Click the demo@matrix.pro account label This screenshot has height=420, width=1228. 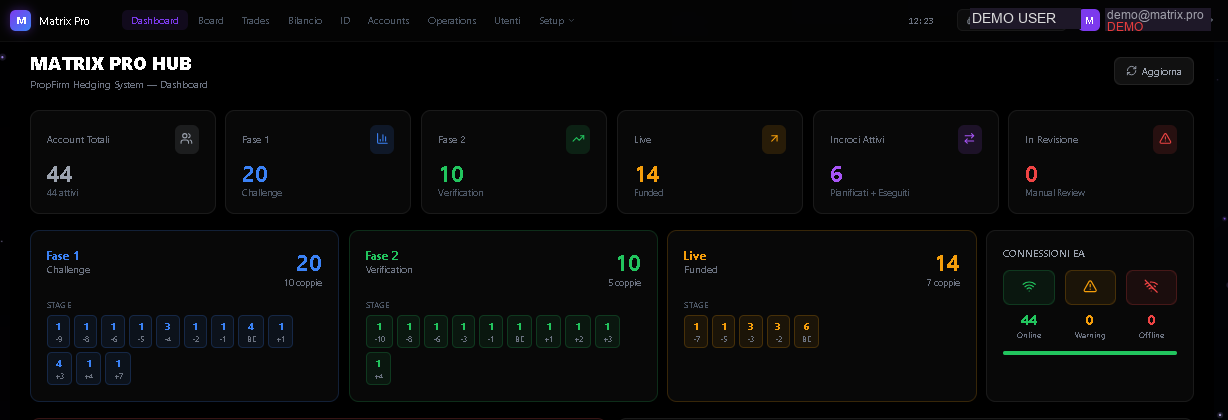click(1155, 14)
